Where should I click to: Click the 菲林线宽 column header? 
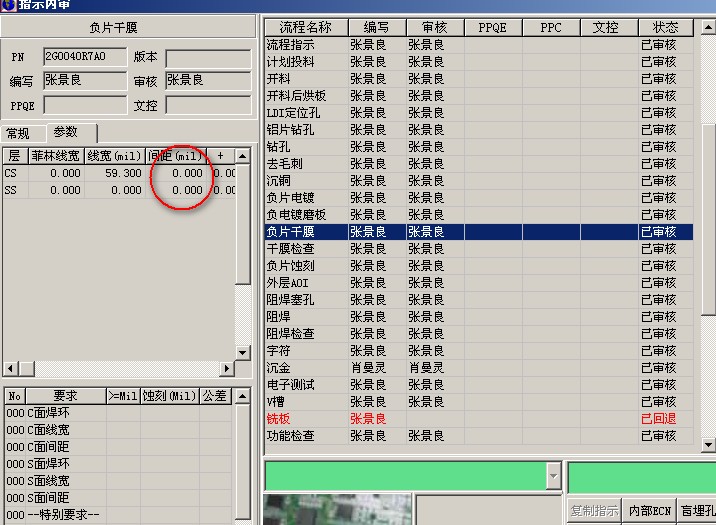[x=56, y=156]
